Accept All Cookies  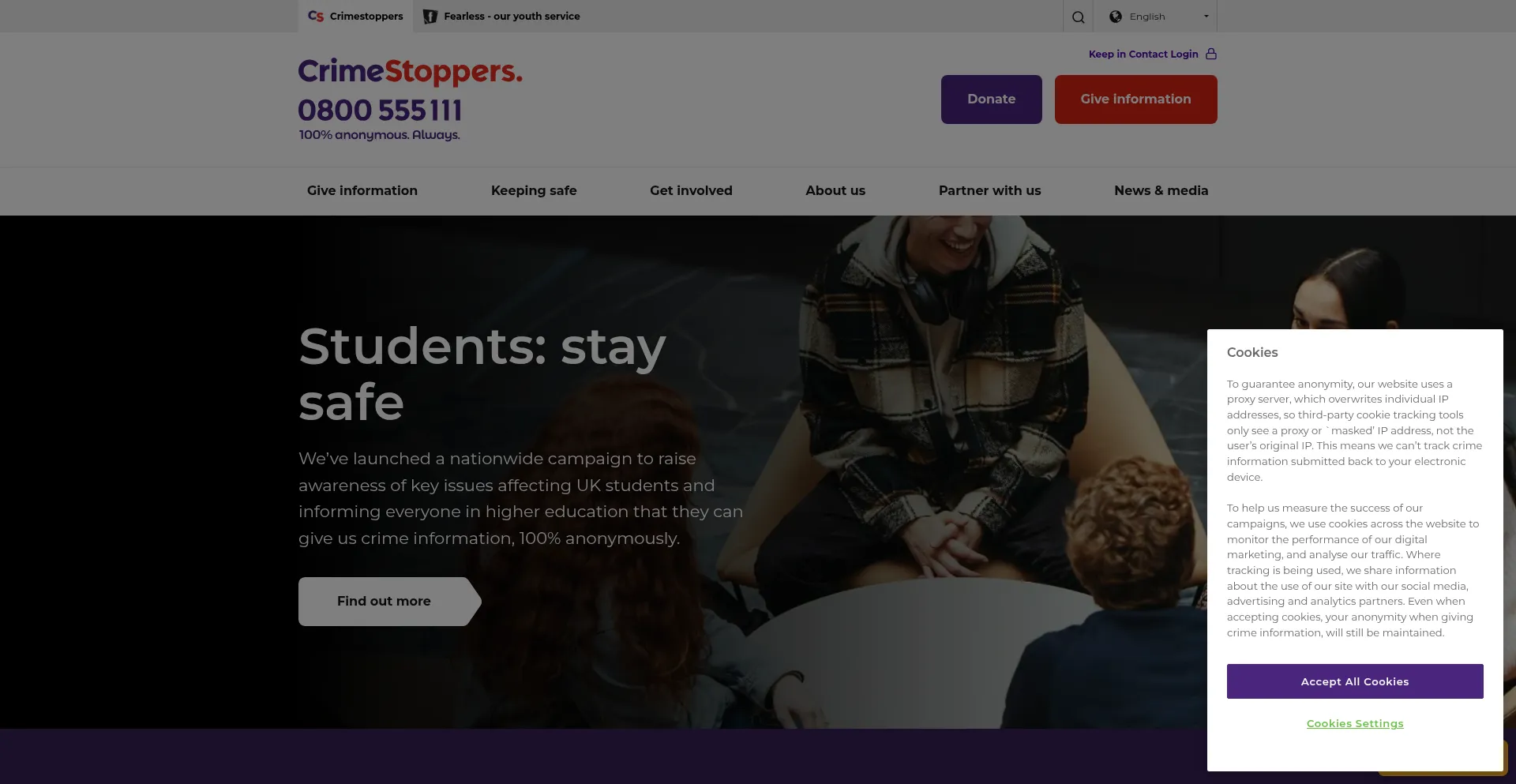coord(1355,681)
